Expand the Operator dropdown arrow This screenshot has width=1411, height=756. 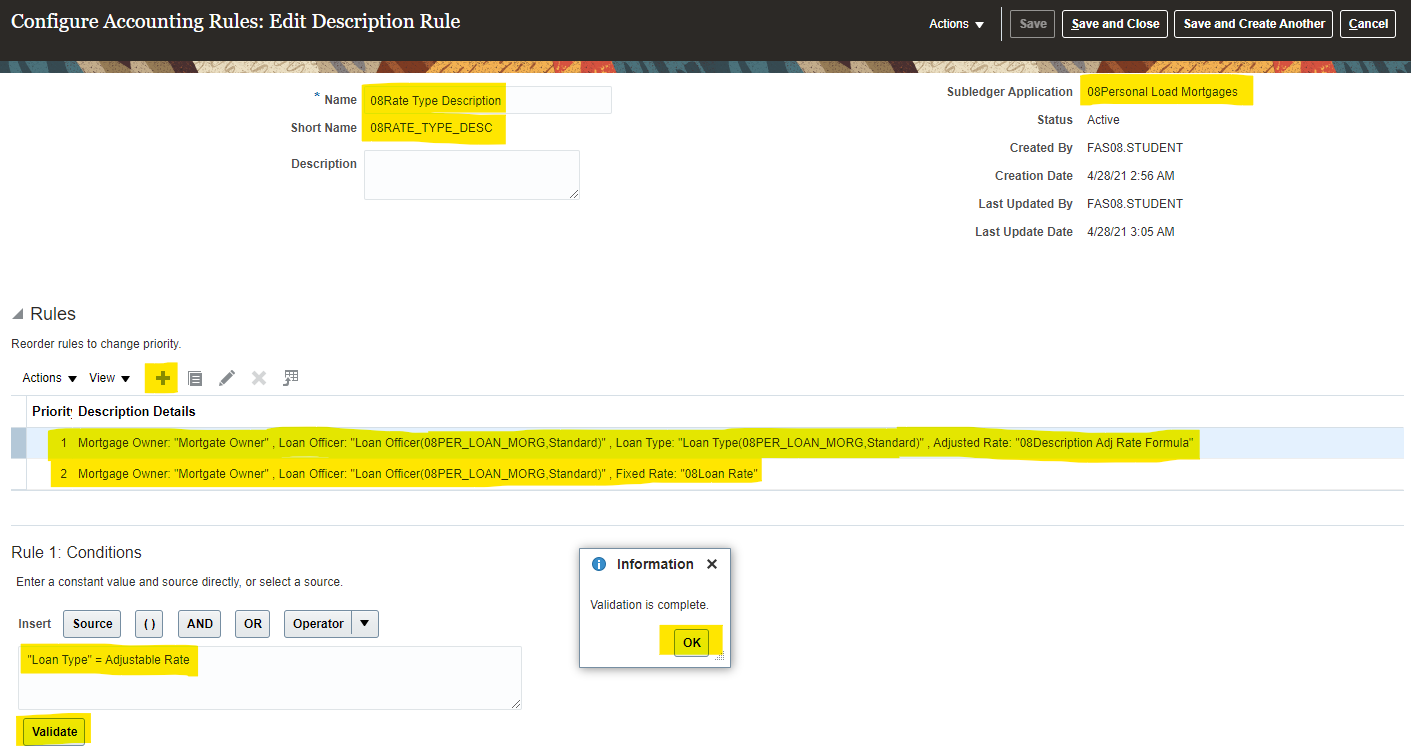pyautogui.click(x=365, y=624)
